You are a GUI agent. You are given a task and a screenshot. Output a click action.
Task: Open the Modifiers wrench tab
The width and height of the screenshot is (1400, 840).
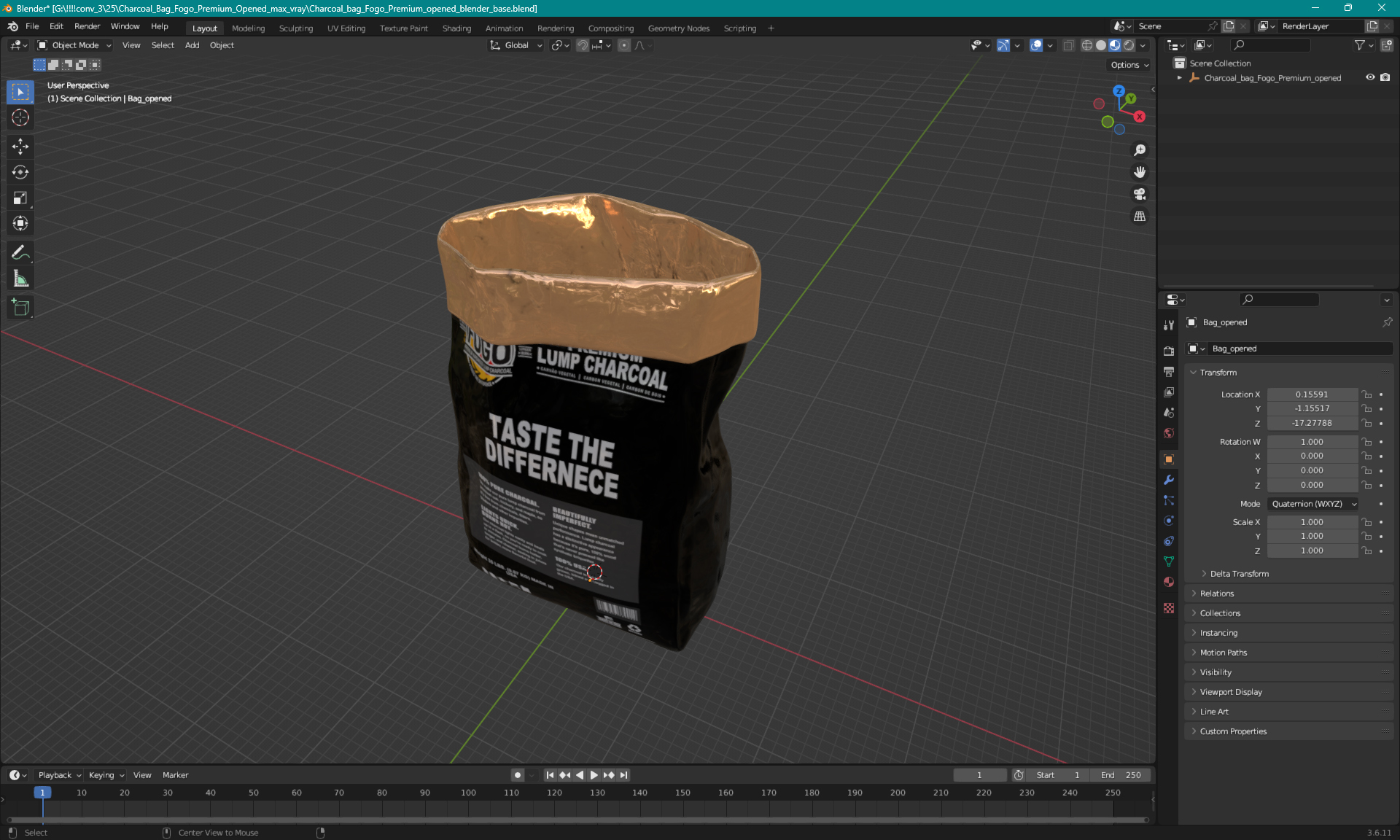tap(1169, 480)
